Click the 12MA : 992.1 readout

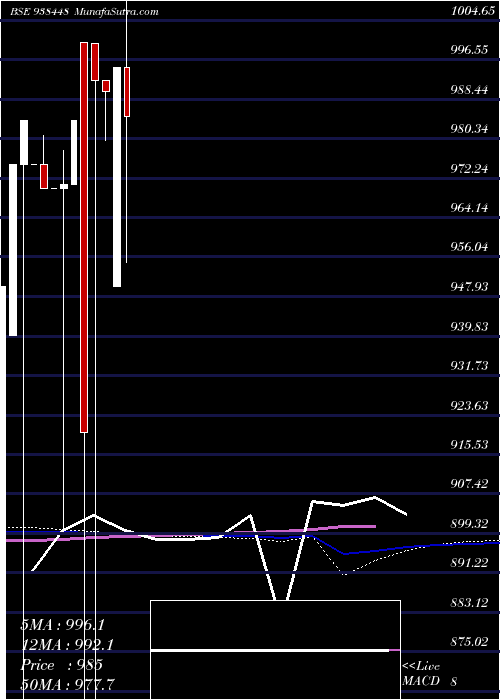point(67,646)
